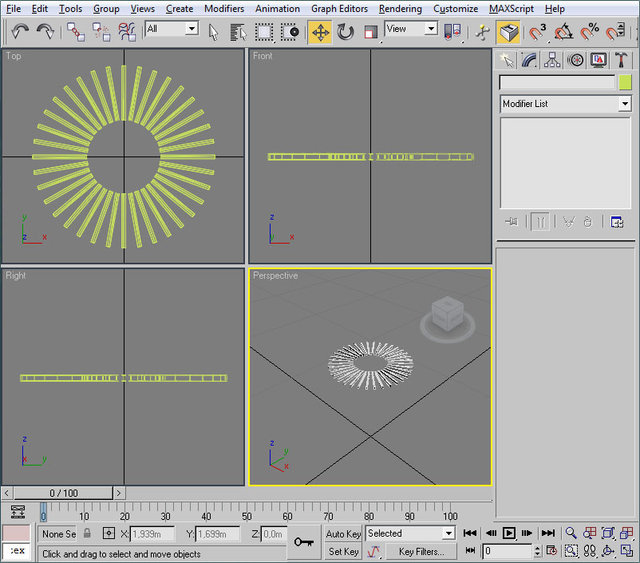This screenshot has width=640, height=563.
Task: Activate the Rotate tool in toolbar
Action: click(x=345, y=32)
